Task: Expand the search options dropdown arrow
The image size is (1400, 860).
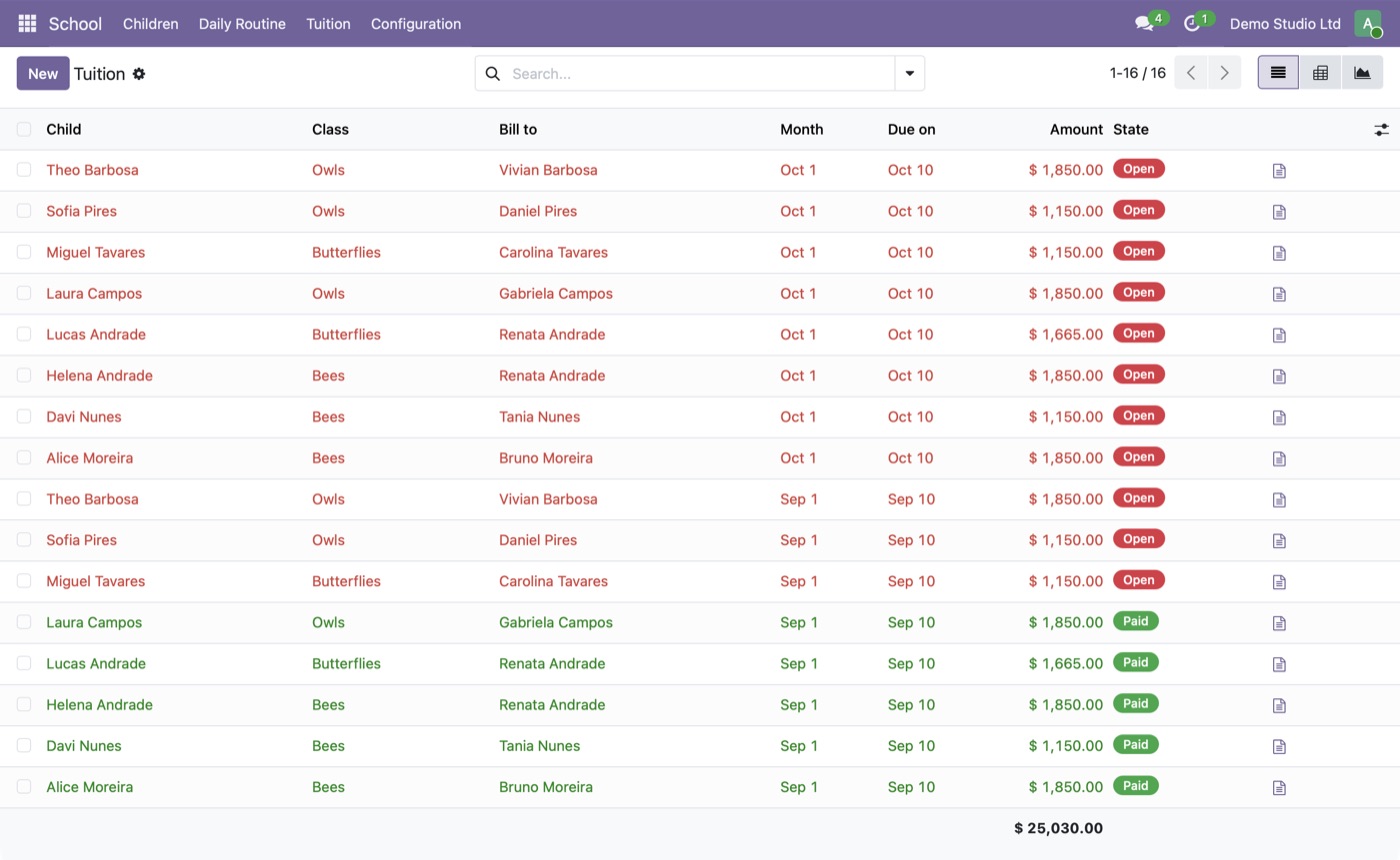Action: point(910,73)
